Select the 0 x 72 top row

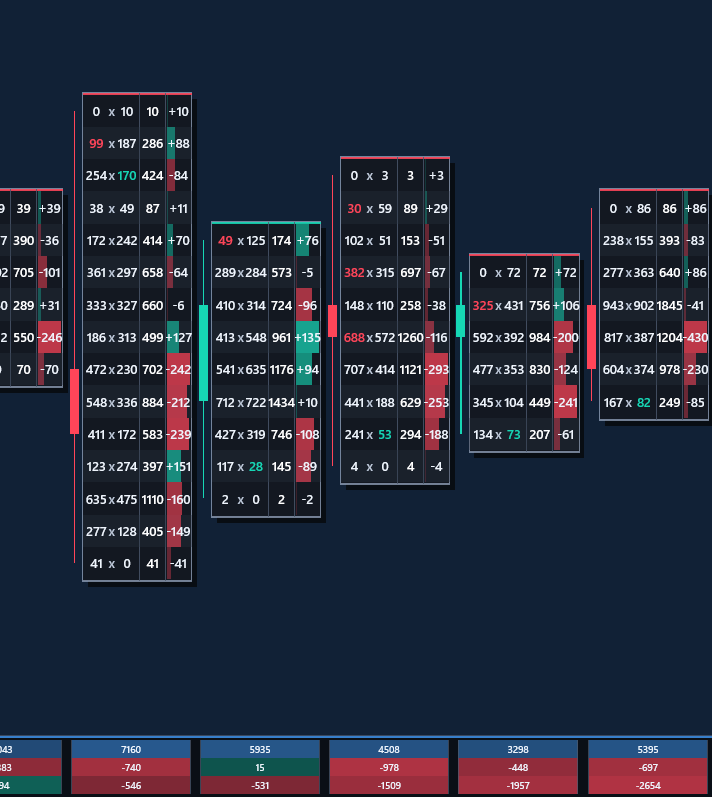click(524, 272)
